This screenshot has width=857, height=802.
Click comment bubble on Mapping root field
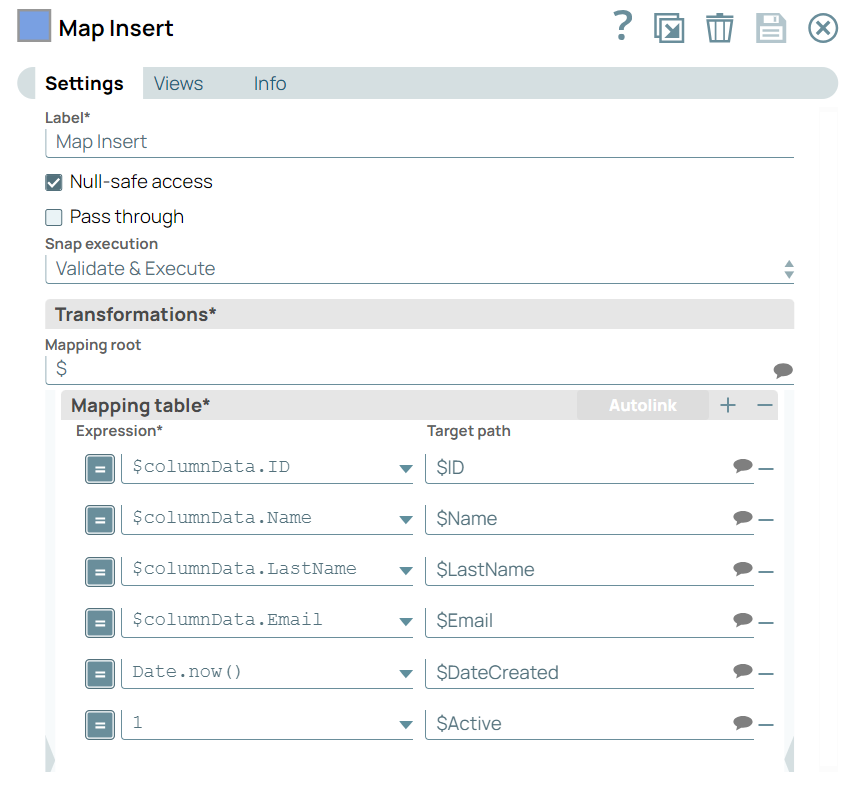783,370
